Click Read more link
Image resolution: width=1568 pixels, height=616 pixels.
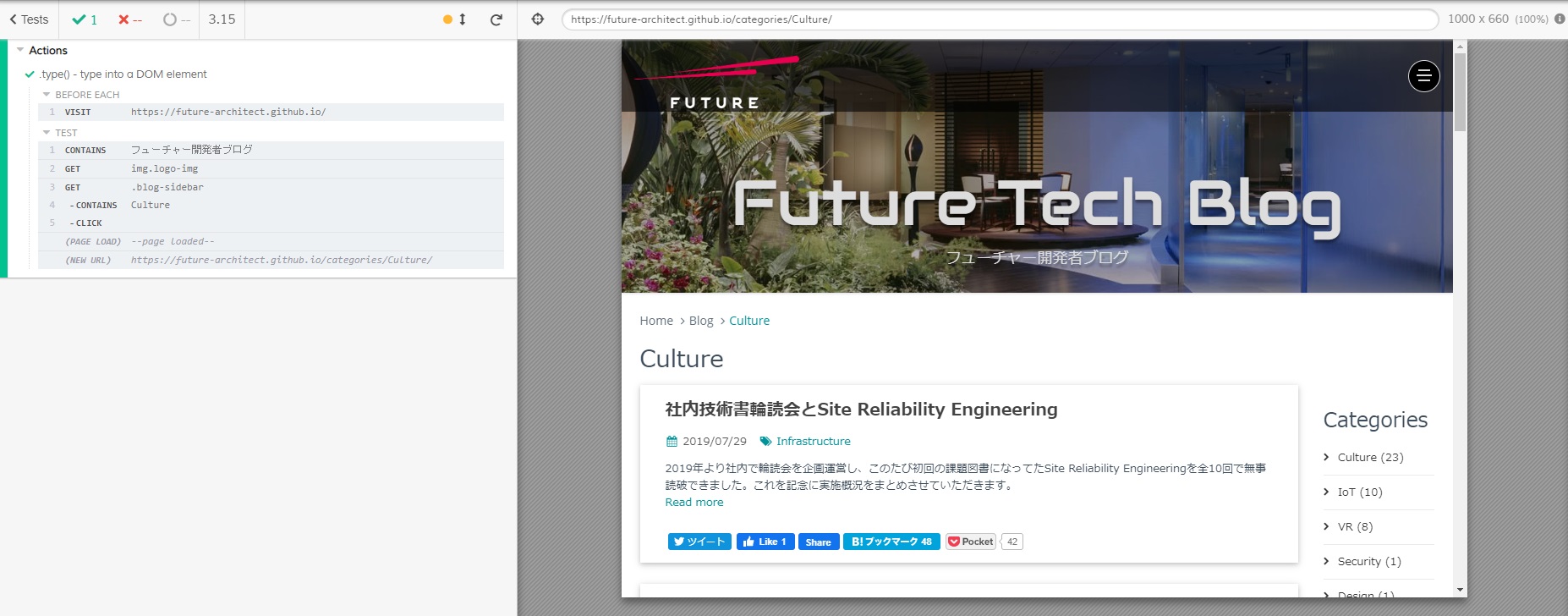click(694, 503)
